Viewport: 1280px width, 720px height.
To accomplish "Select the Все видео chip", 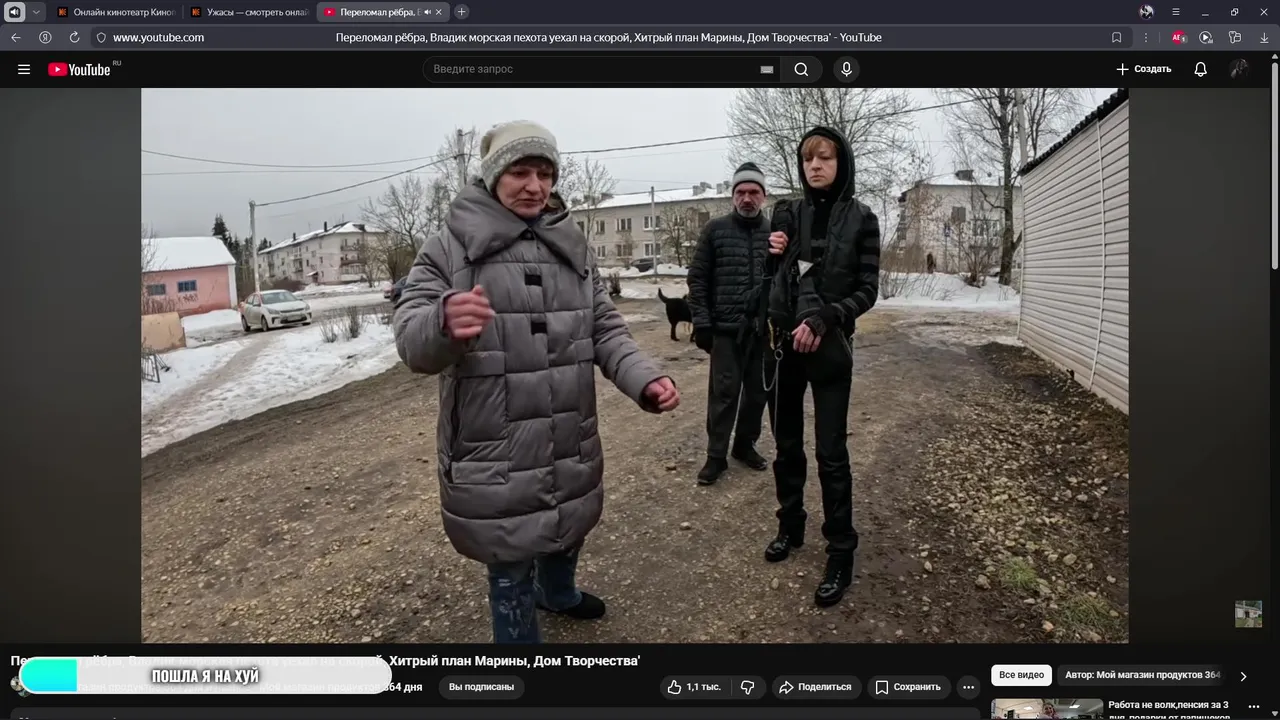I will click(1021, 675).
